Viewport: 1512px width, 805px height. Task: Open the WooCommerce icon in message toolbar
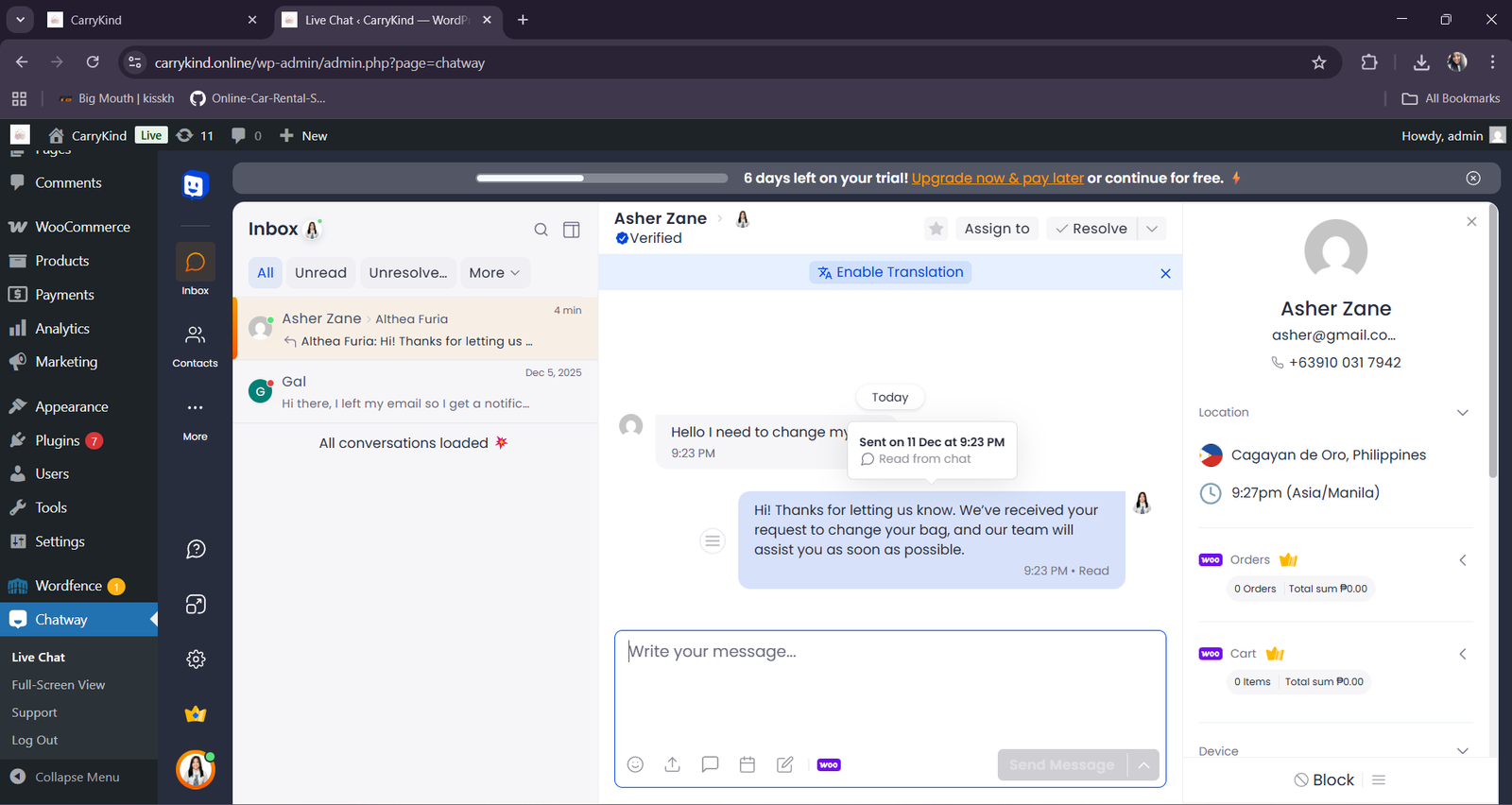(x=829, y=764)
